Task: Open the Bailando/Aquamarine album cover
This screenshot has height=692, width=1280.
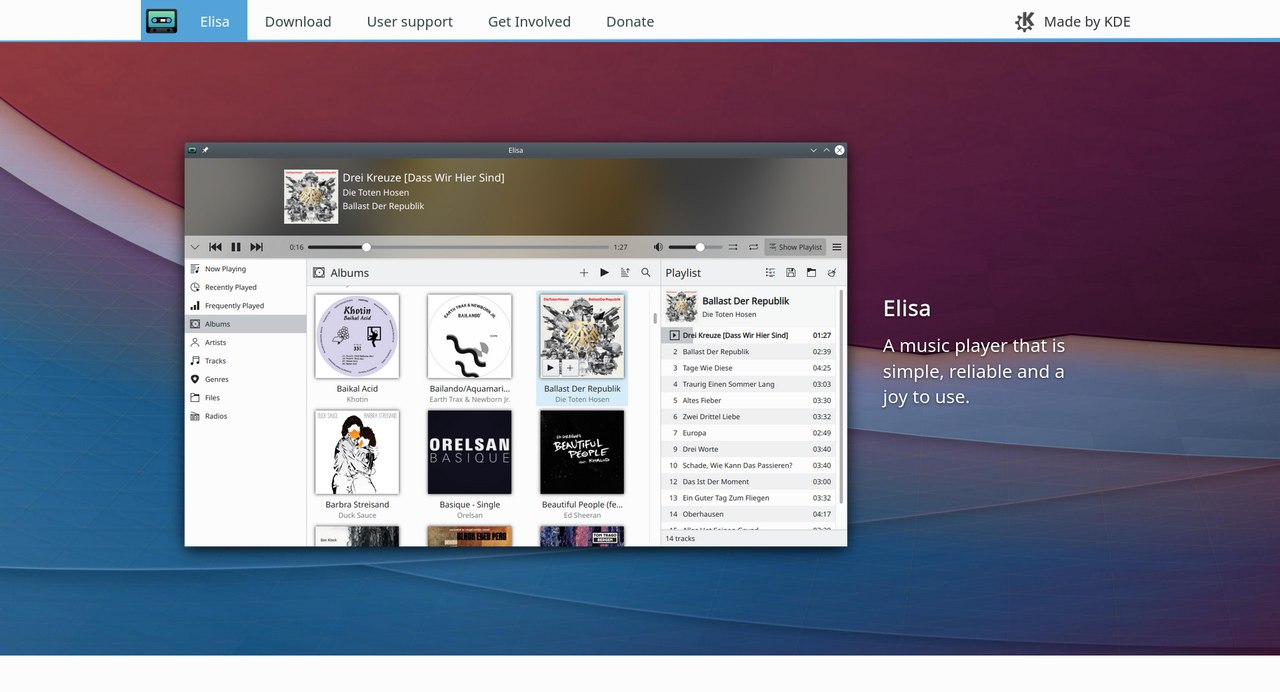Action: coord(470,336)
